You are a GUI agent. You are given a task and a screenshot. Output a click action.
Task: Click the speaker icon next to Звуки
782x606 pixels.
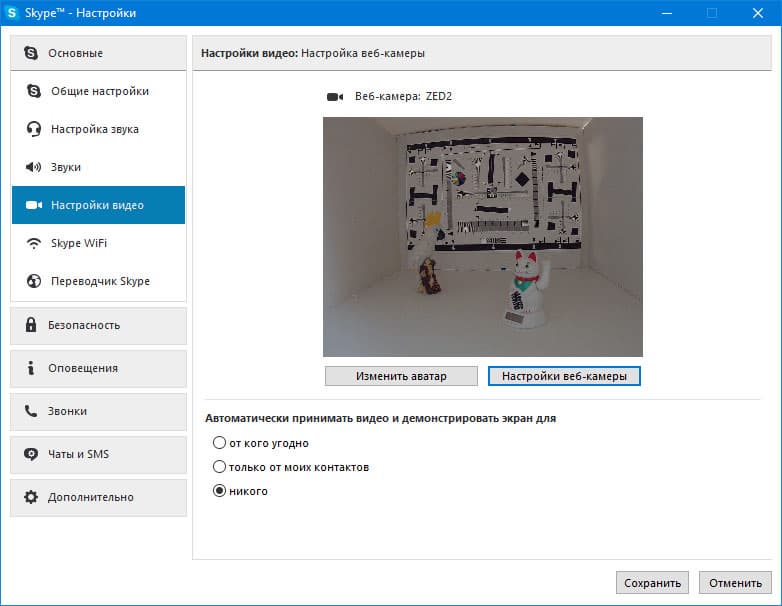[x=33, y=167]
